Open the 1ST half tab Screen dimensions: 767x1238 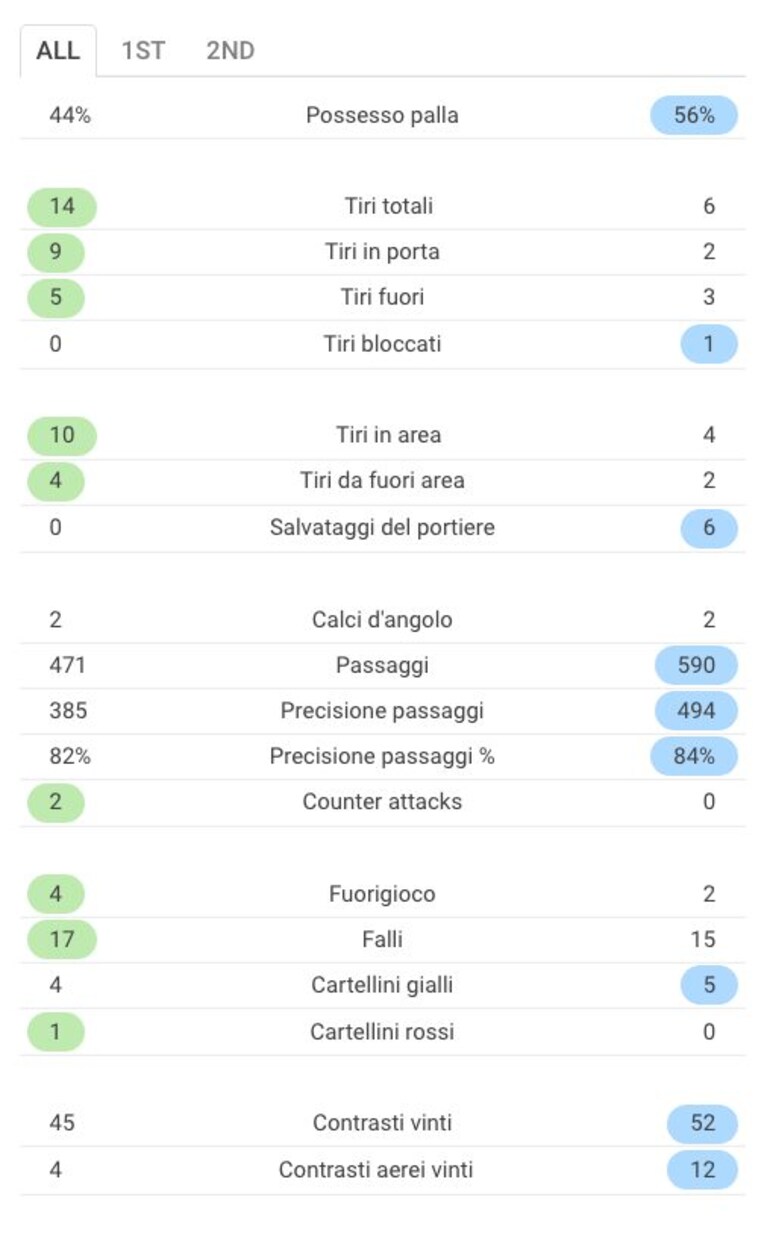pos(143,51)
